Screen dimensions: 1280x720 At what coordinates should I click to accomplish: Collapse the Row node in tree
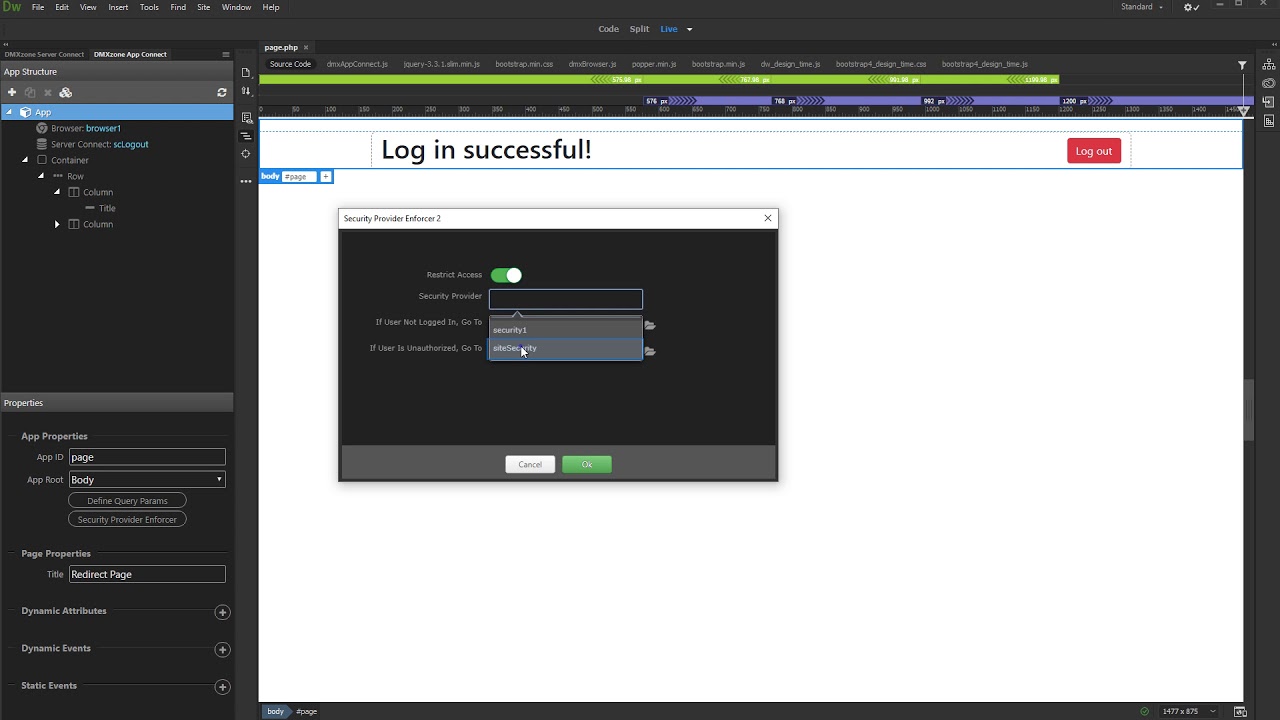click(x=41, y=176)
